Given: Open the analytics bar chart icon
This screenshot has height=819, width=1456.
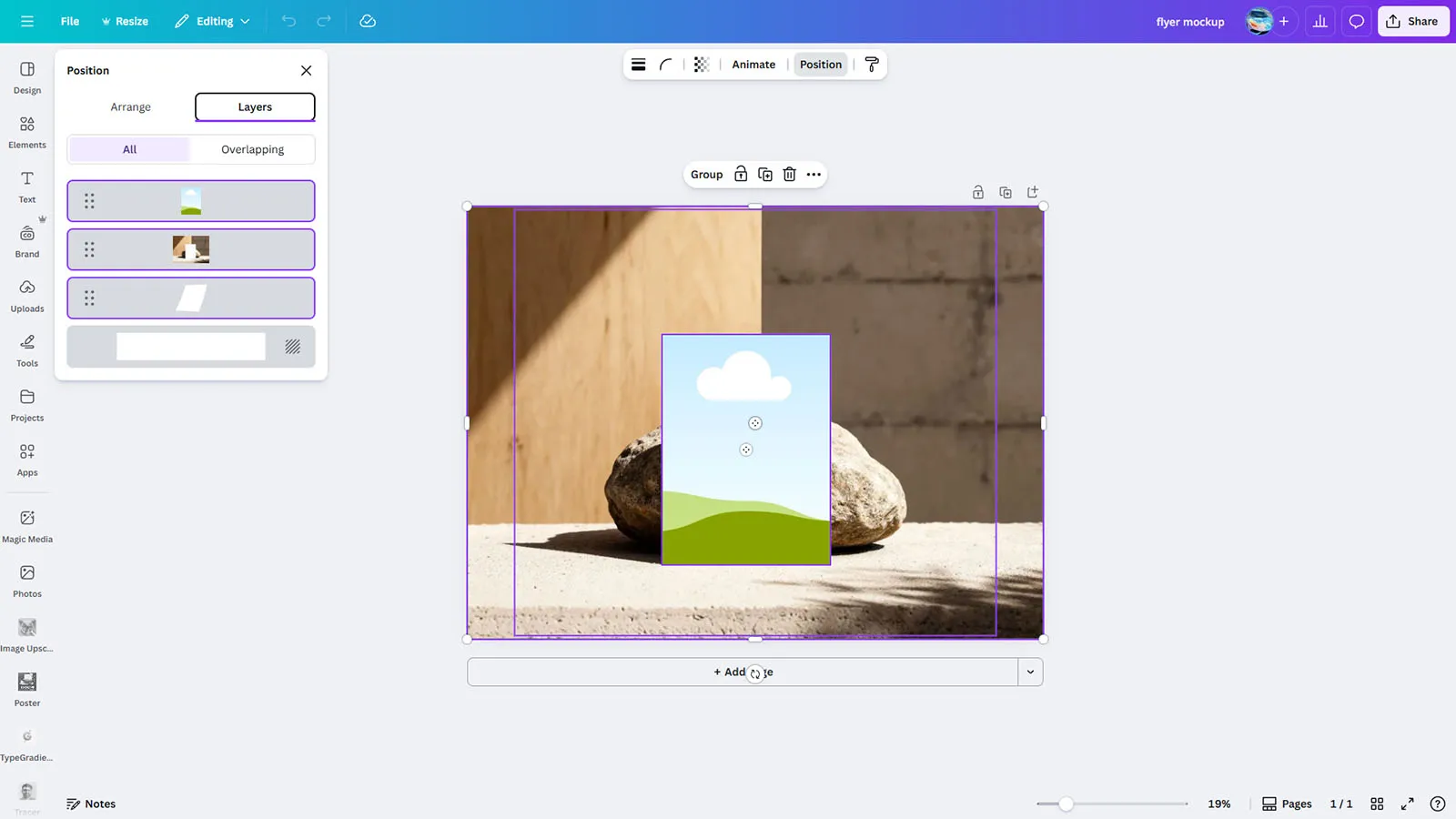Looking at the screenshot, I should pos(1319,21).
